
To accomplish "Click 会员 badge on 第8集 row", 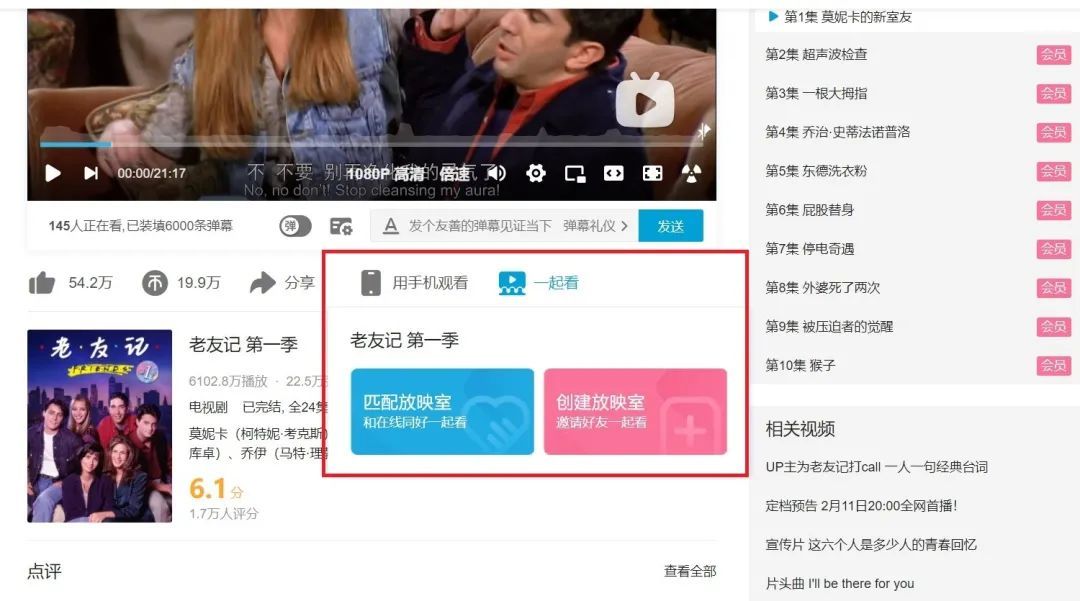I will 1054,288.
